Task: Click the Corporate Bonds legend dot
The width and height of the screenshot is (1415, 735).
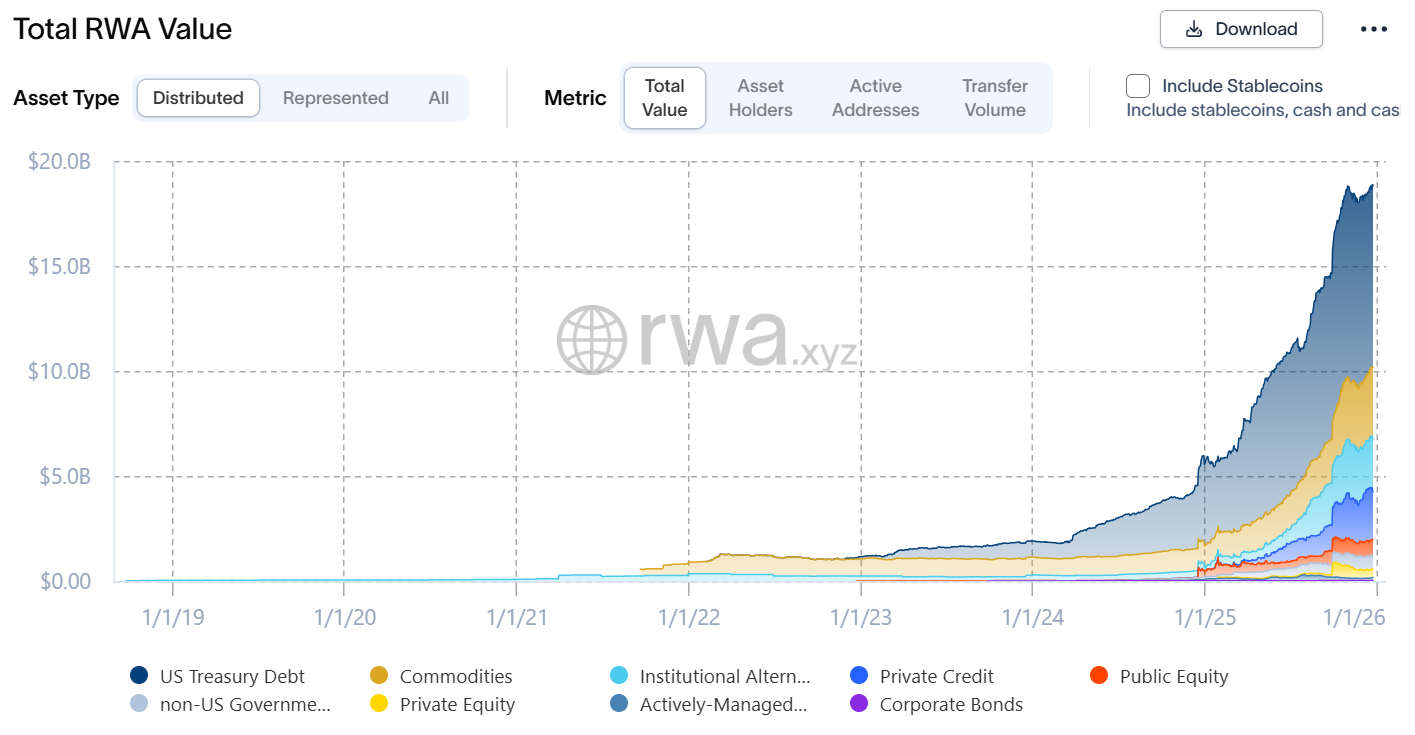Action: (x=859, y=704)
